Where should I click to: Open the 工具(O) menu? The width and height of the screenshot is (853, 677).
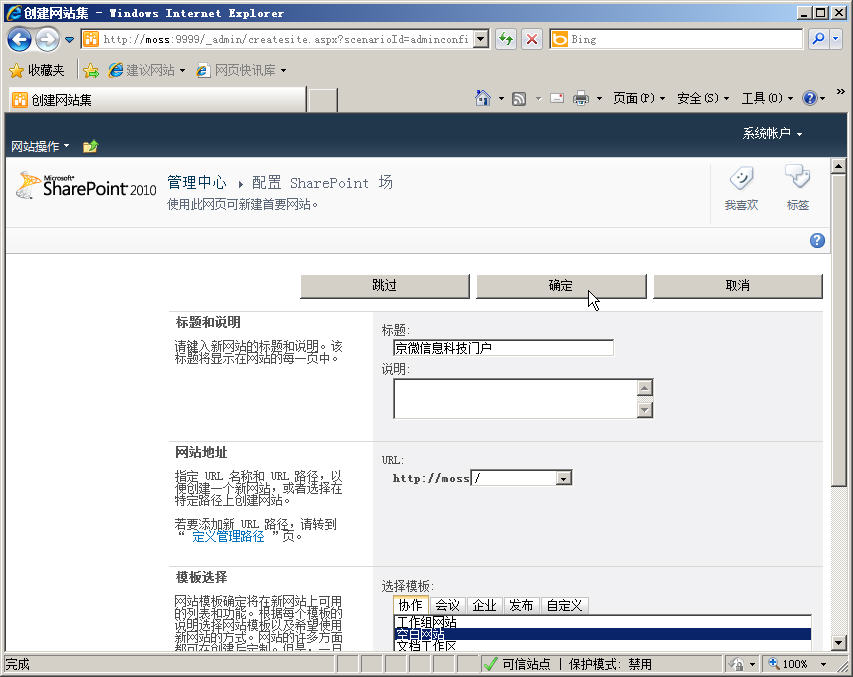[x=767, y=98]
